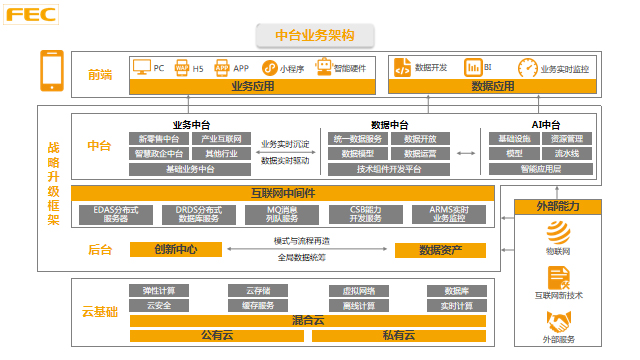640x360 pixels.
Task: Select the 公有云 orange bar
Action: click(x=217, y=336)
